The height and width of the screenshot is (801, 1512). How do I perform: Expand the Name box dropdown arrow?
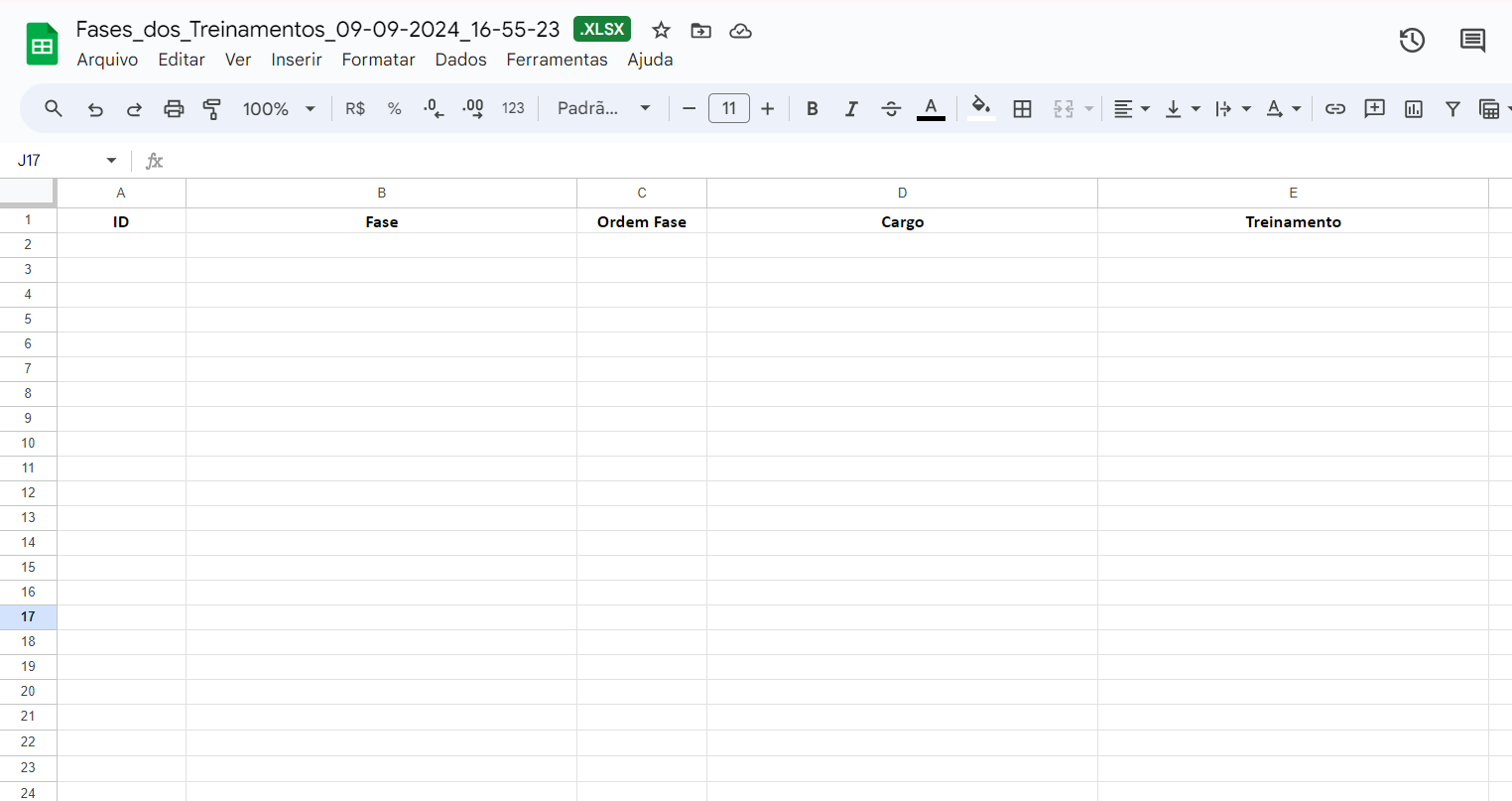click(x=111, y=160)
